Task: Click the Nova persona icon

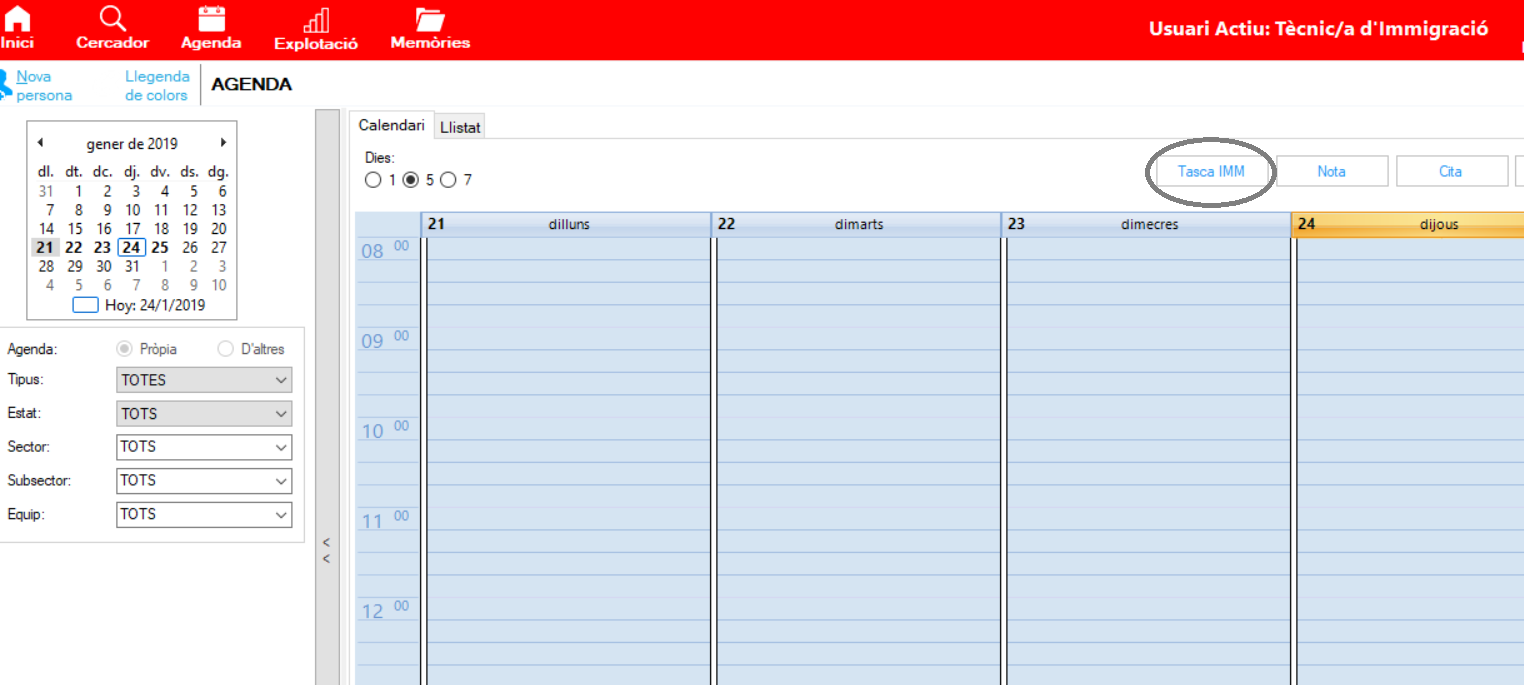Action: pyautogui.click(x=6, y=85)
